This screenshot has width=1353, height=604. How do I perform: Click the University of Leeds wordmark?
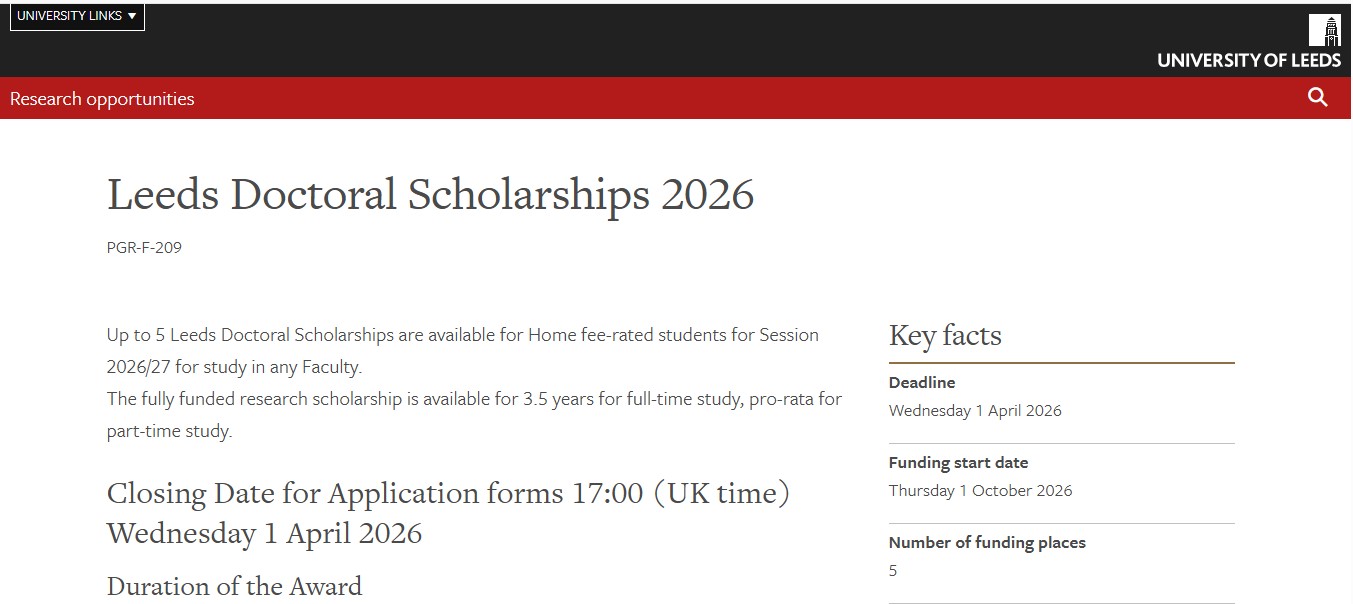(x=1249, y=60)
